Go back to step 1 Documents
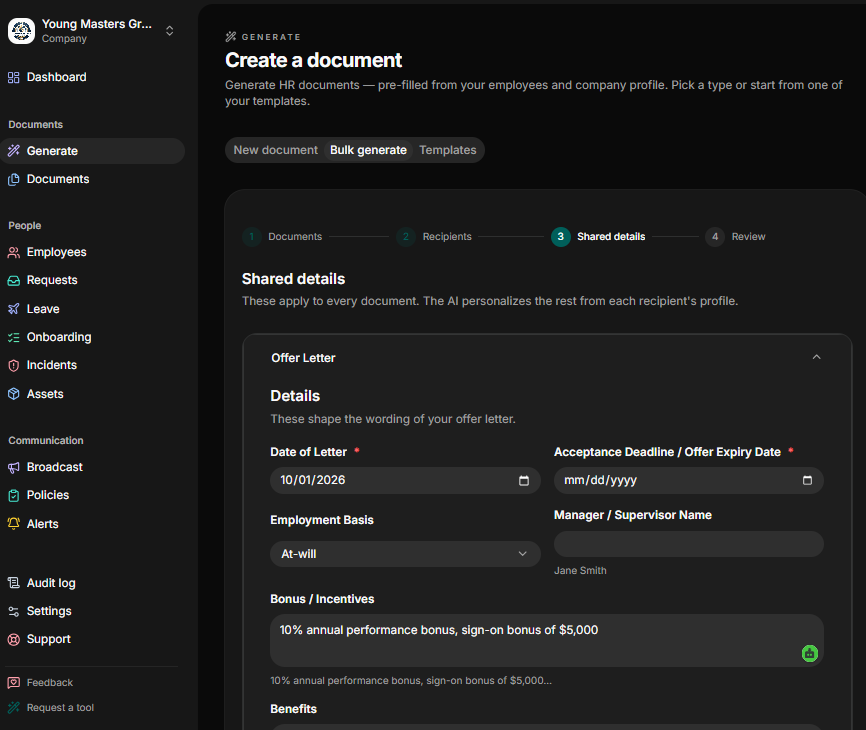The height and width of the screenshot is (730, 866). coord(282,236)
